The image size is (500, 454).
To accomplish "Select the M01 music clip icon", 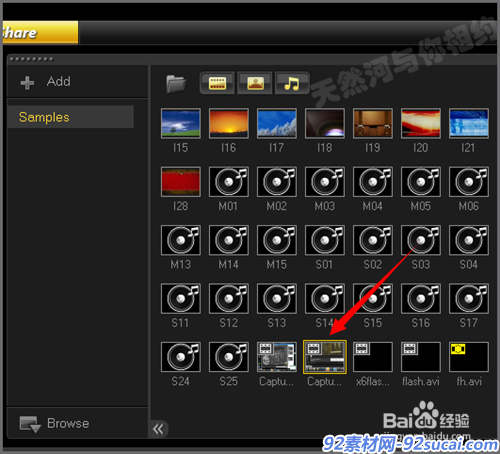I will pos(229,182).
